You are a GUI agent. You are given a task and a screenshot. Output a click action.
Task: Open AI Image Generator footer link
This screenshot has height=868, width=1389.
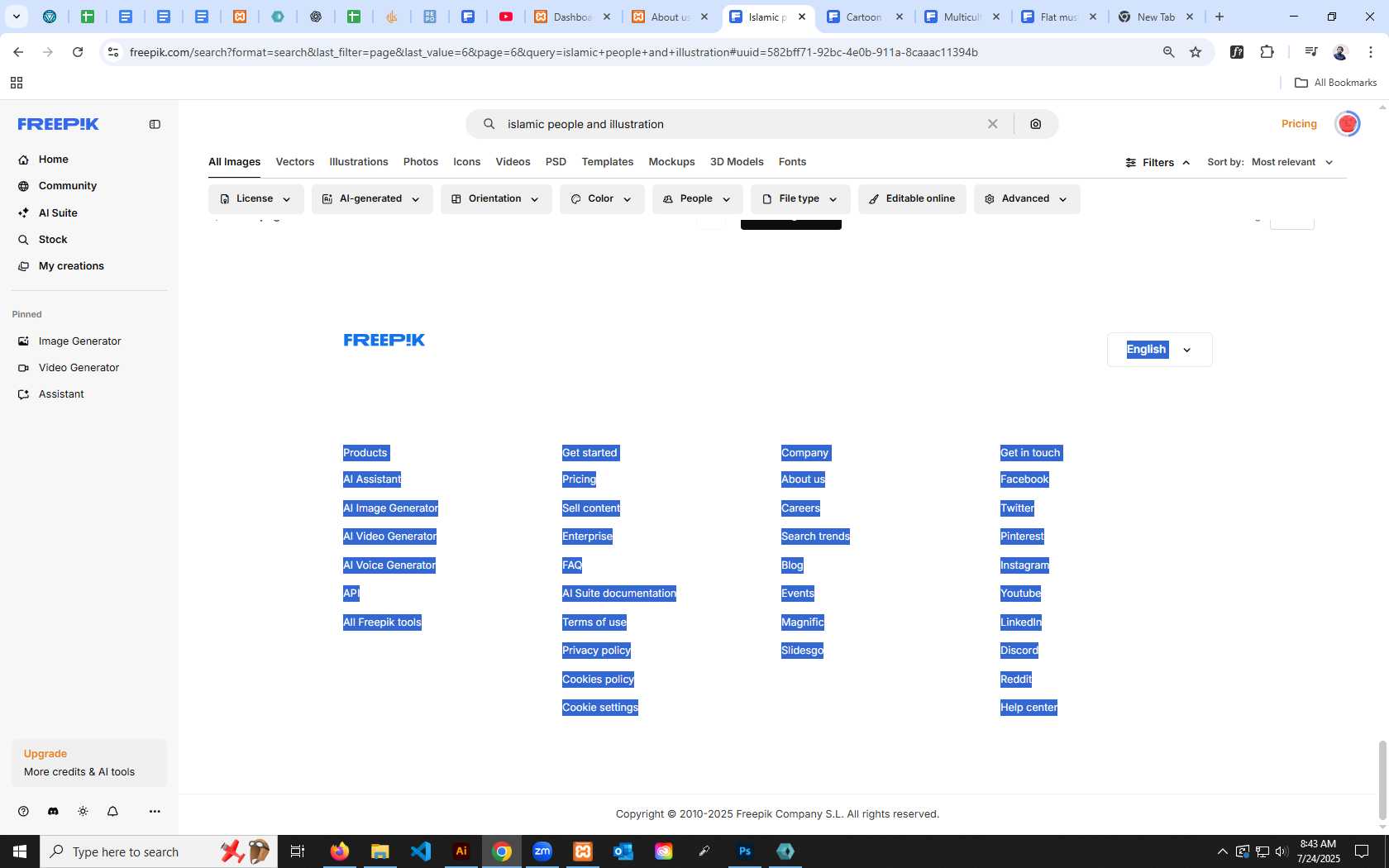click(390, 508)
